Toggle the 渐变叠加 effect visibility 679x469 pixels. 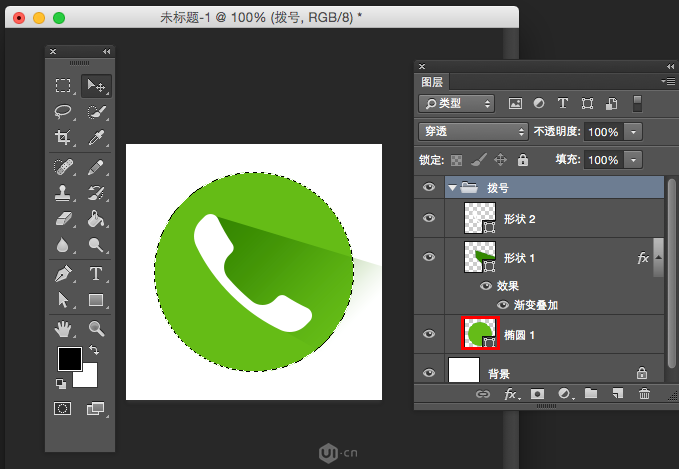pyautogui.click(x=502, y=305)
